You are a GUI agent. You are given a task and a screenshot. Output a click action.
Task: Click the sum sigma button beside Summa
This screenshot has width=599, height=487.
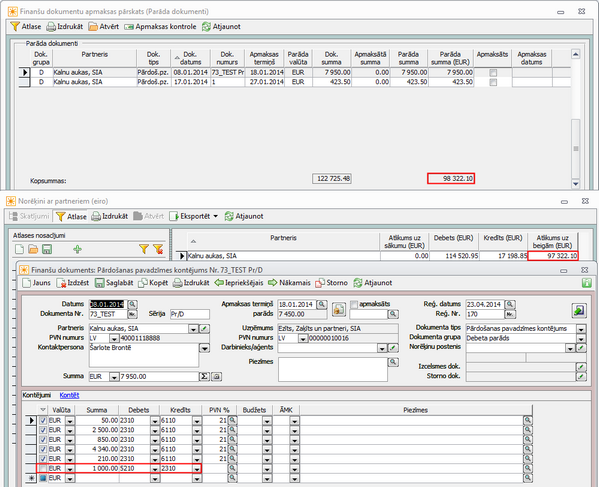204,377
